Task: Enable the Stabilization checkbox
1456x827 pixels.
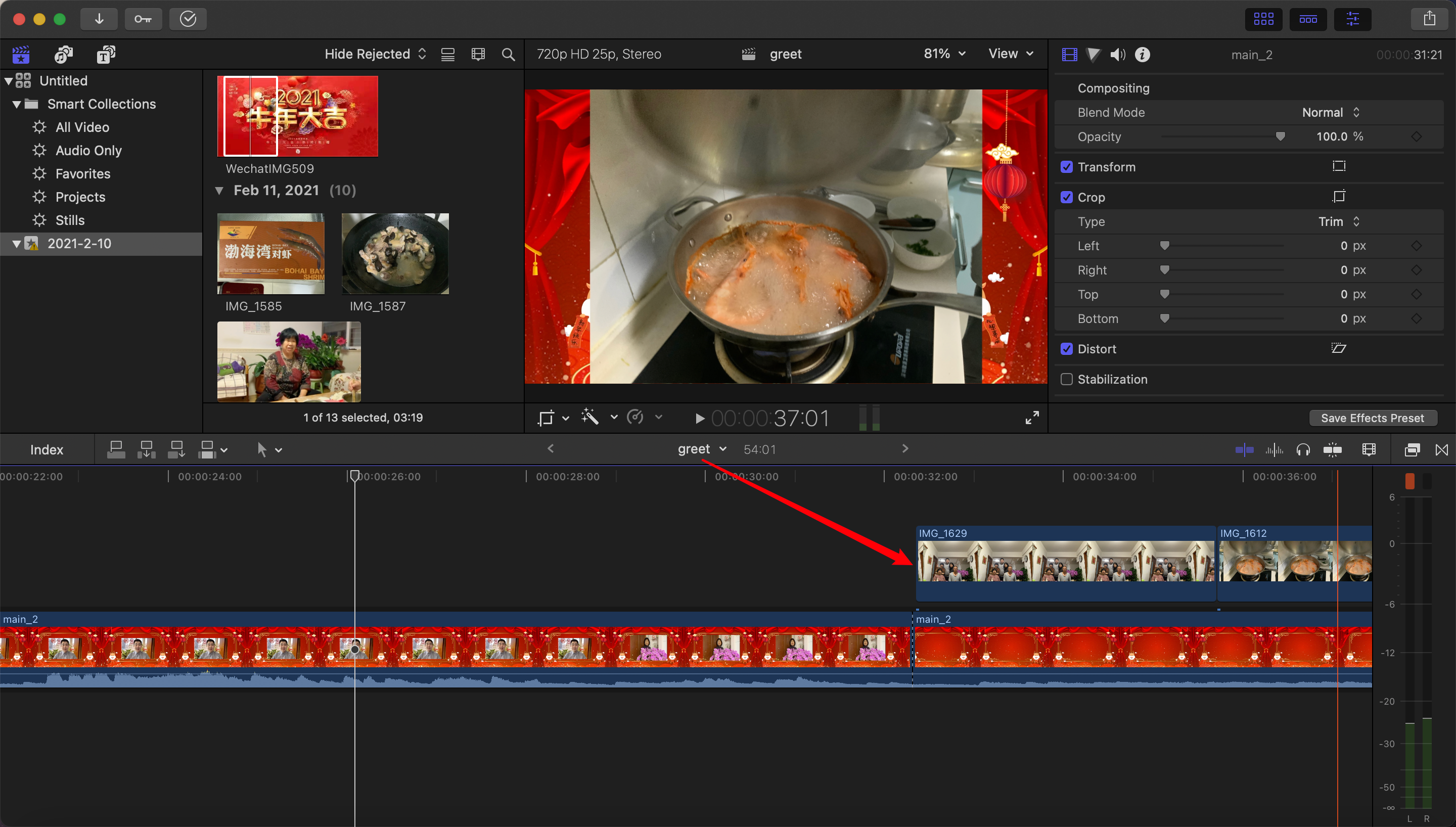Action: 1066,380
